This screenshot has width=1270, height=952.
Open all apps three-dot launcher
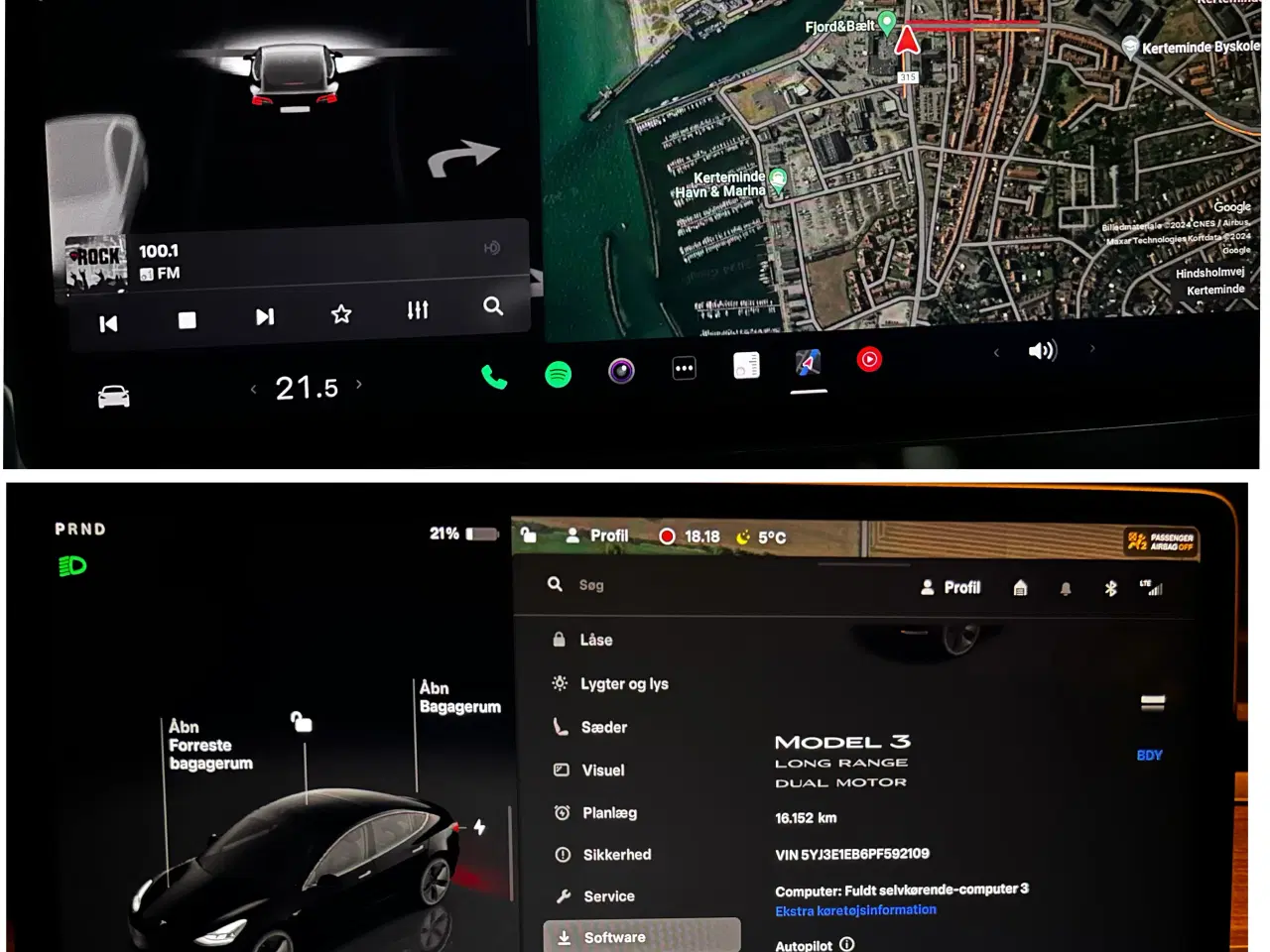pos(685,368)
